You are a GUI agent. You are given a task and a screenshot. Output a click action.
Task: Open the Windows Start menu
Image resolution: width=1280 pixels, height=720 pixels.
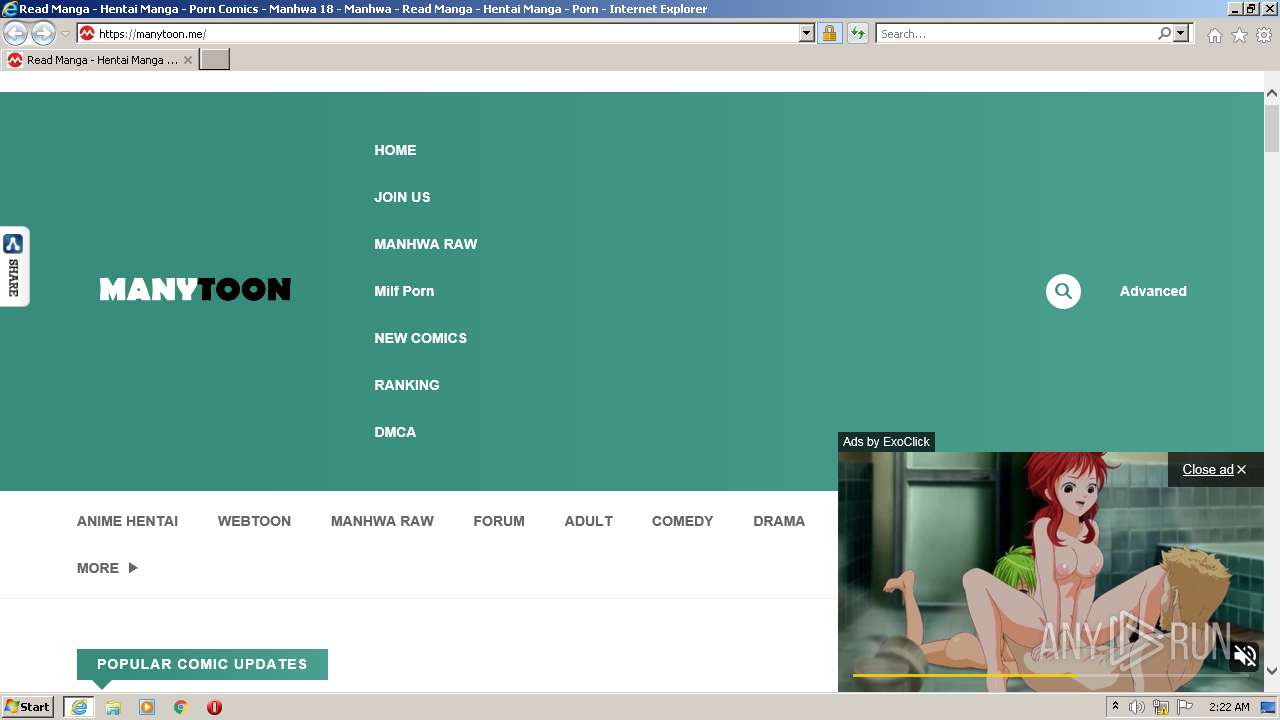pyautogui.click(x=27, y=707)
